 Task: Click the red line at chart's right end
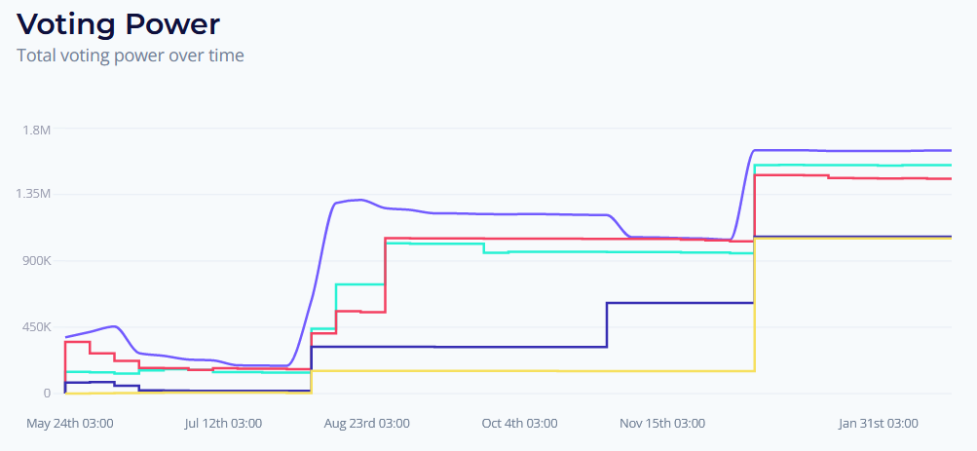[x=948, y=179]
